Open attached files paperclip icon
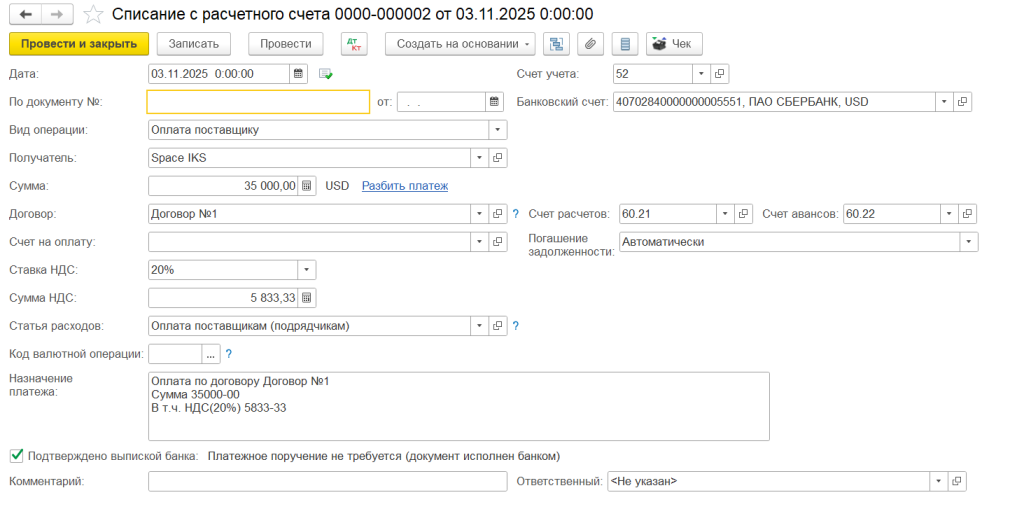The width and height of the screenshot is (1024, 509). coord(590,44)
